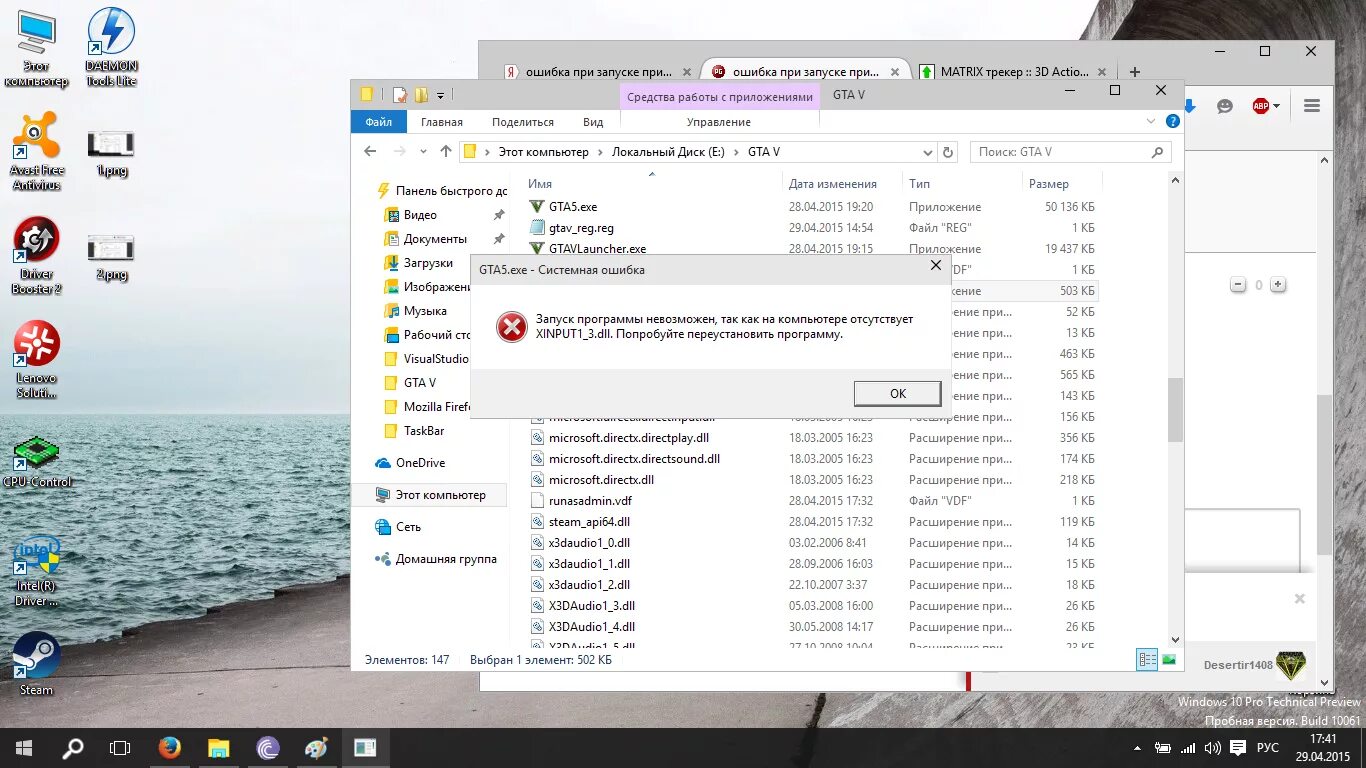The height and width of the screenshot is (768, 1366).
Task: Select Средства работы с приложениями contextual tab
Action: point(720,97)
